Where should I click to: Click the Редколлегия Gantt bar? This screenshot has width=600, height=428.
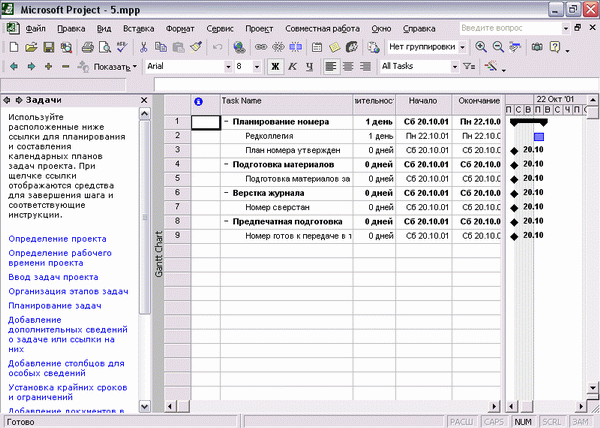tap(539, 137)
